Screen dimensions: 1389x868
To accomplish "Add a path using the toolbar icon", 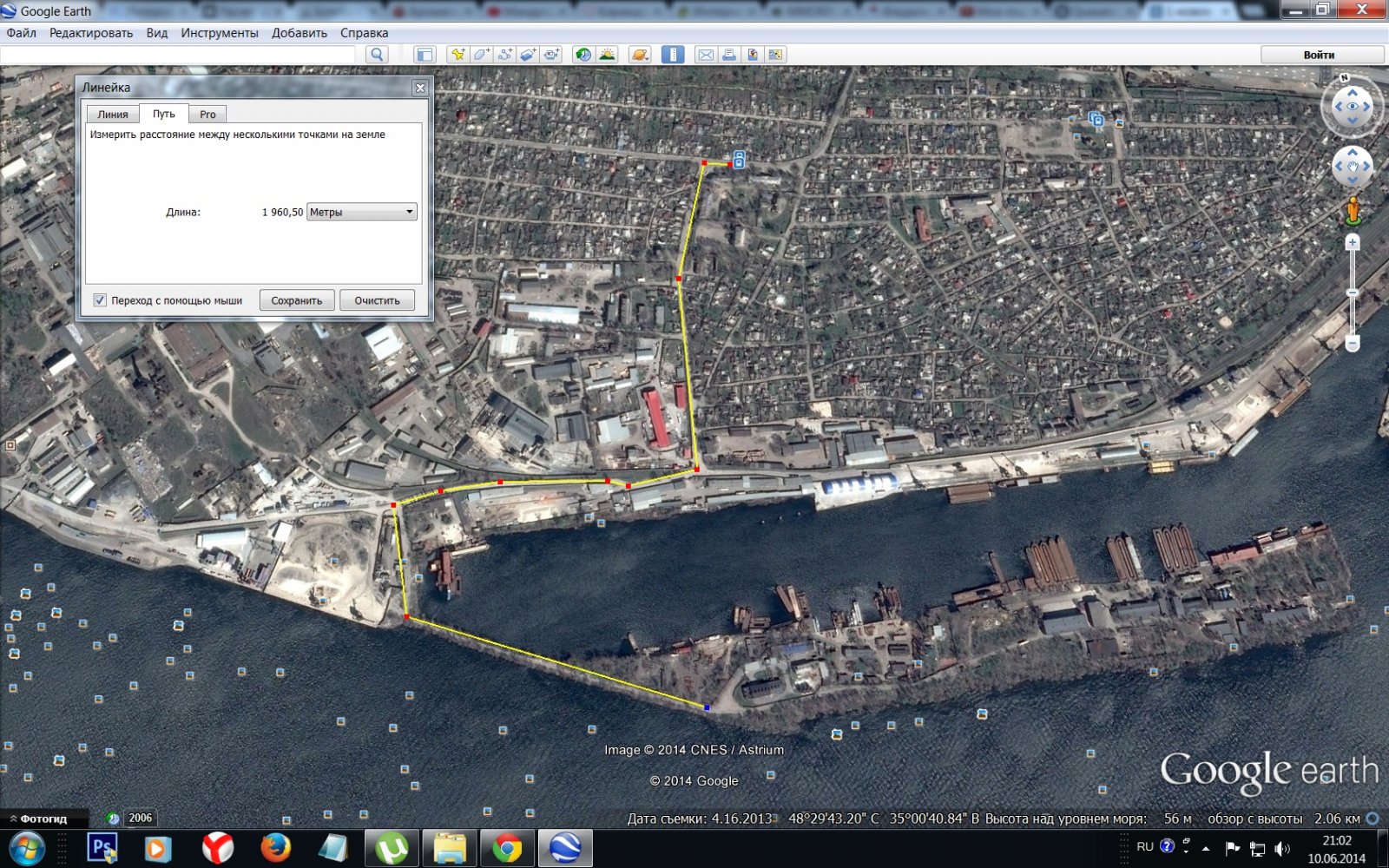I will [x=504, y=54].
